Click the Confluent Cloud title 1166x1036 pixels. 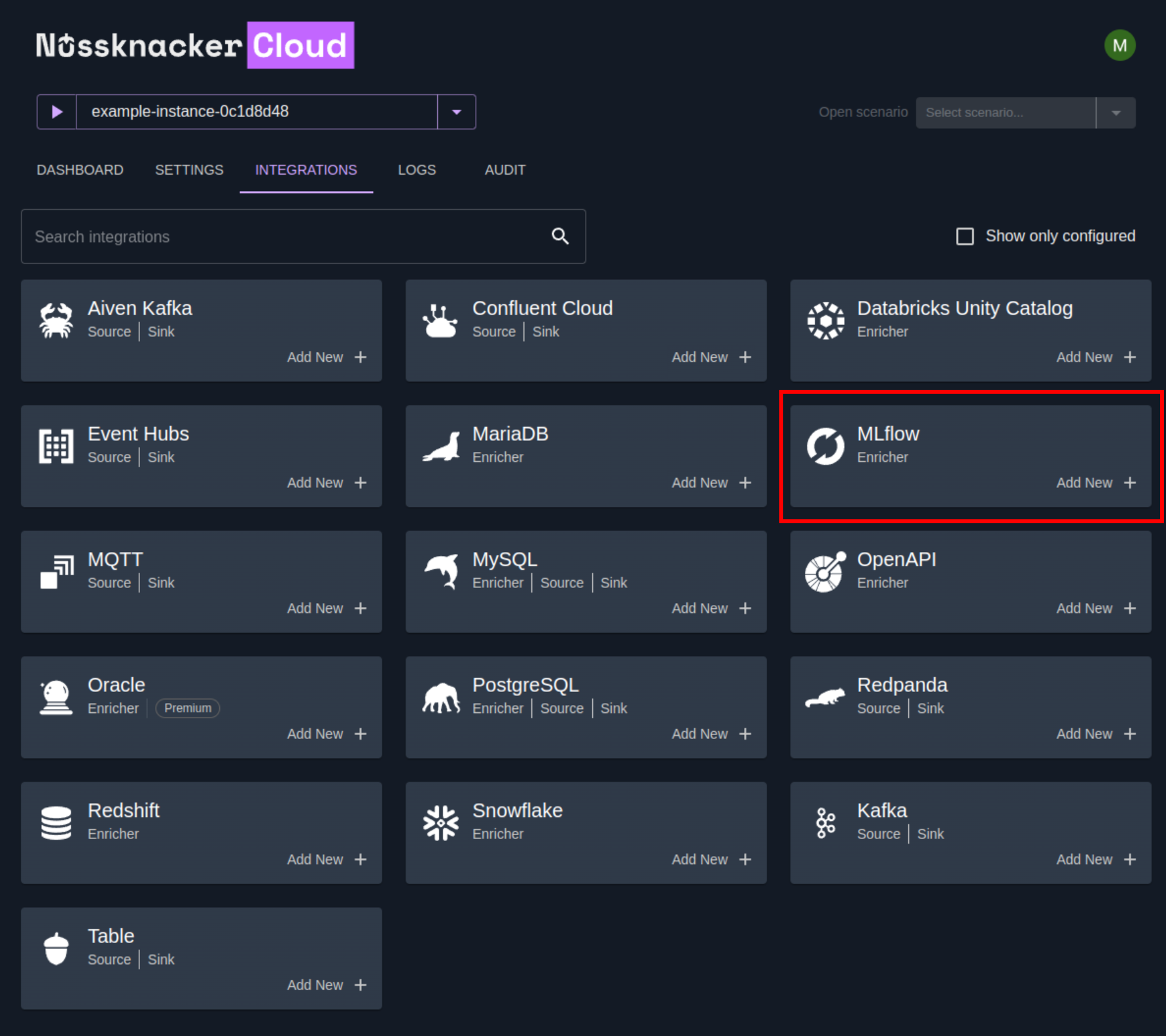tap(542, 308)
